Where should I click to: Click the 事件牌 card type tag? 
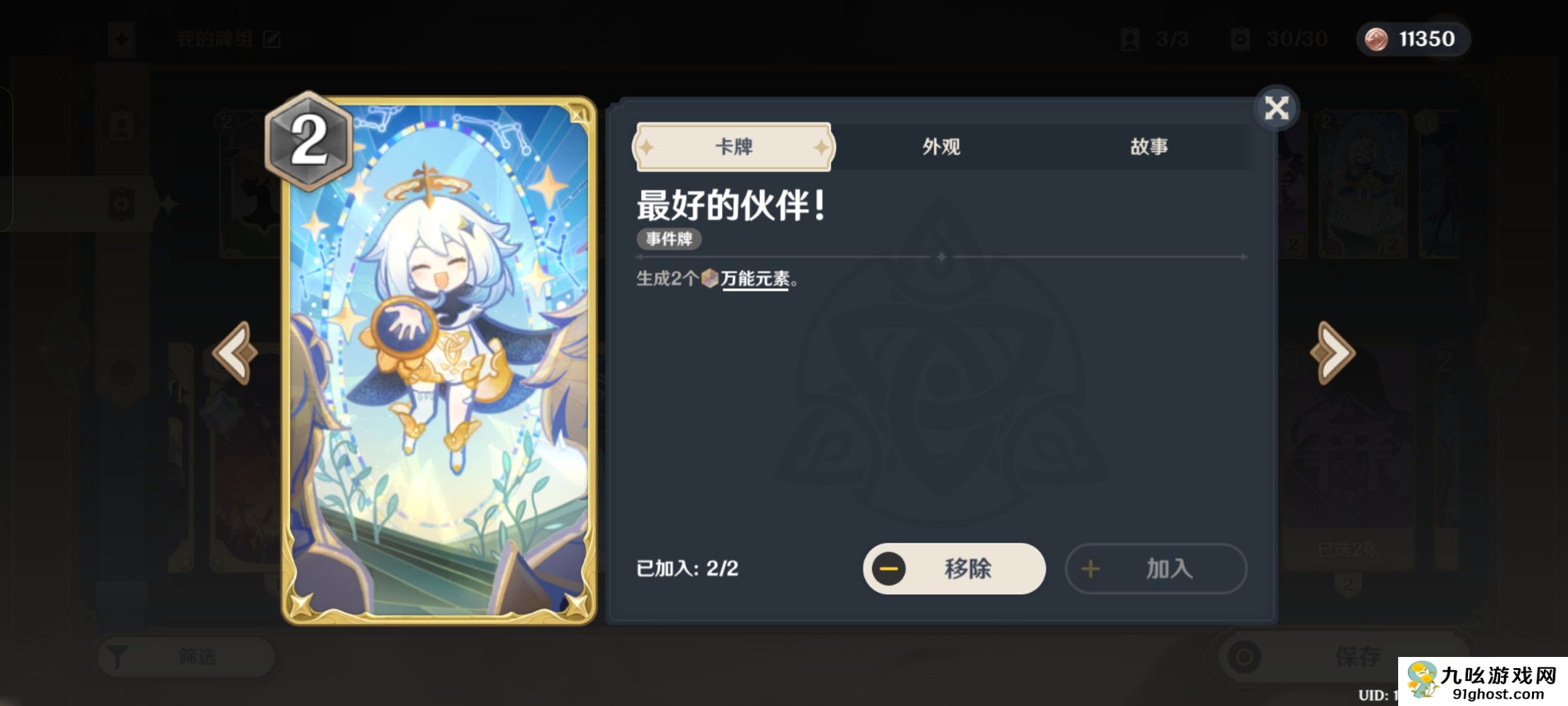pyautogui.click(x=669, y=239)
